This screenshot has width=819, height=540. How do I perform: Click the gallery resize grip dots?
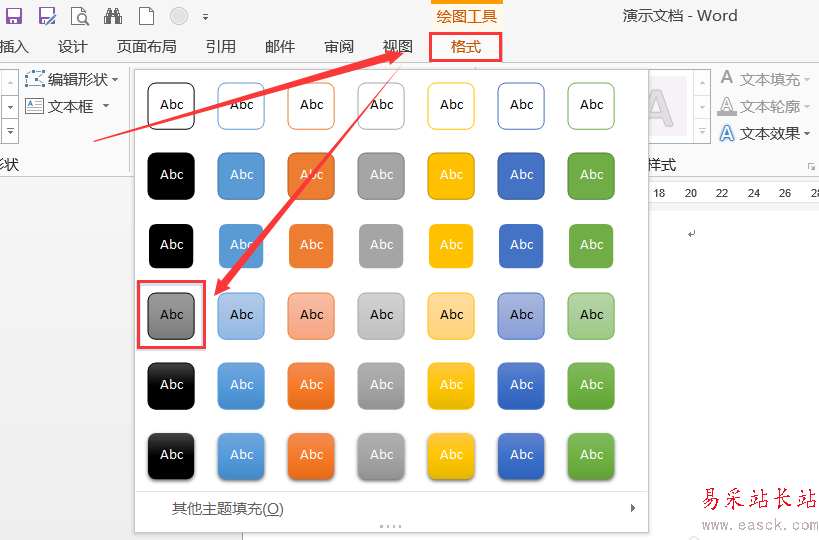click(x=391, y=526)
